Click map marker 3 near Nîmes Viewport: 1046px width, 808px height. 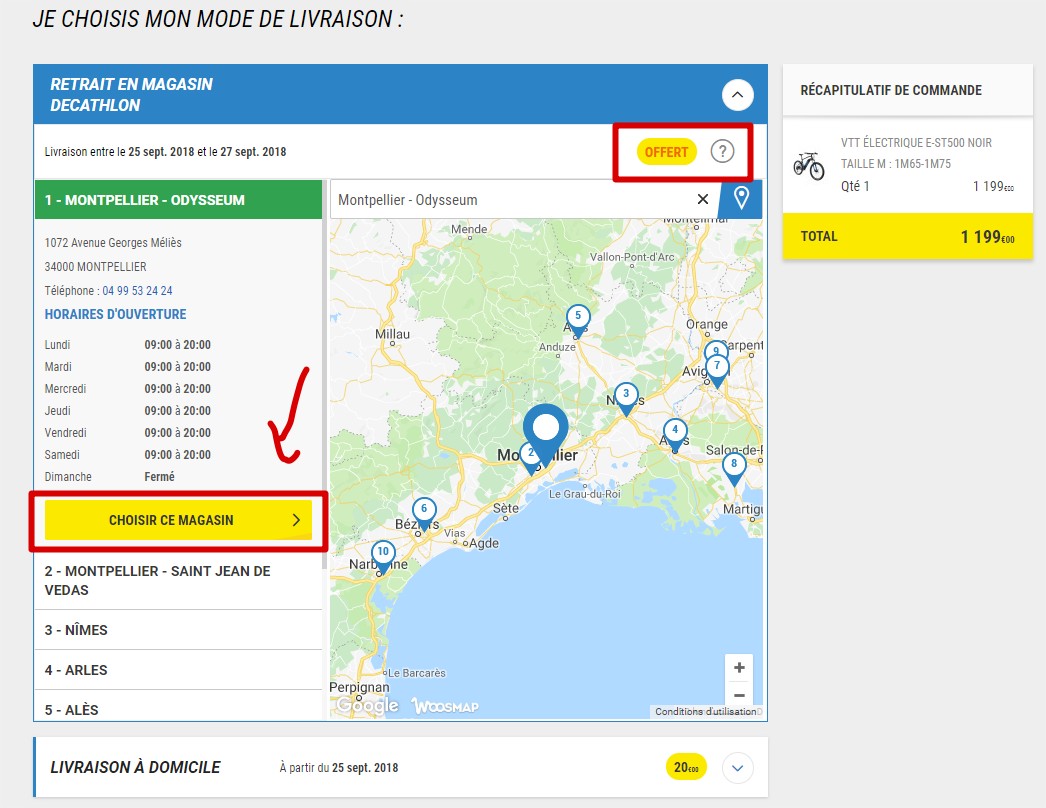point(626,396)
